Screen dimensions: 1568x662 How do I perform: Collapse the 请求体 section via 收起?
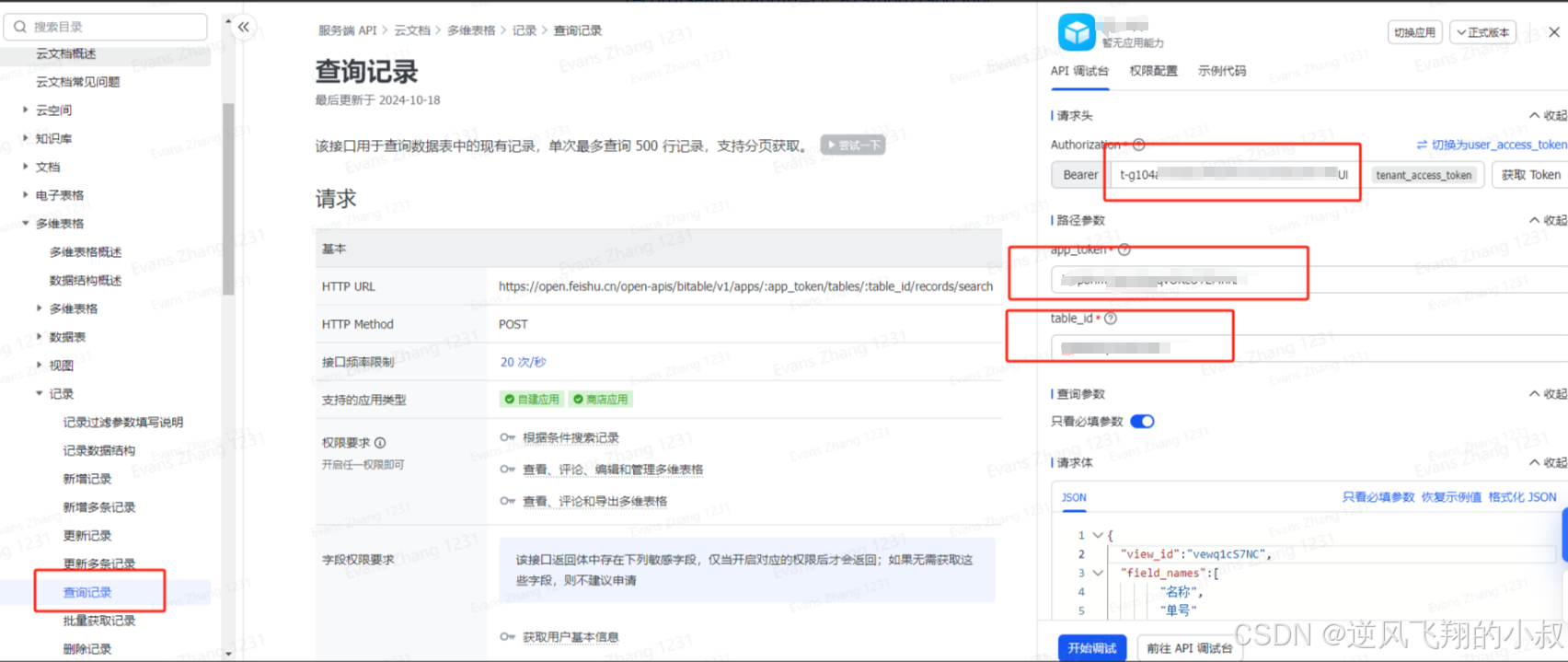tap(1548, 462)
